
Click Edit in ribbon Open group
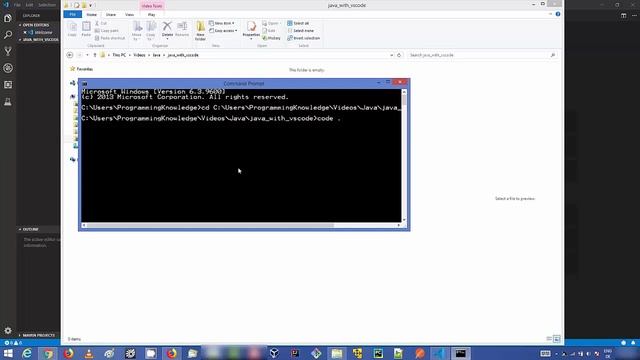tap(269, 31)
